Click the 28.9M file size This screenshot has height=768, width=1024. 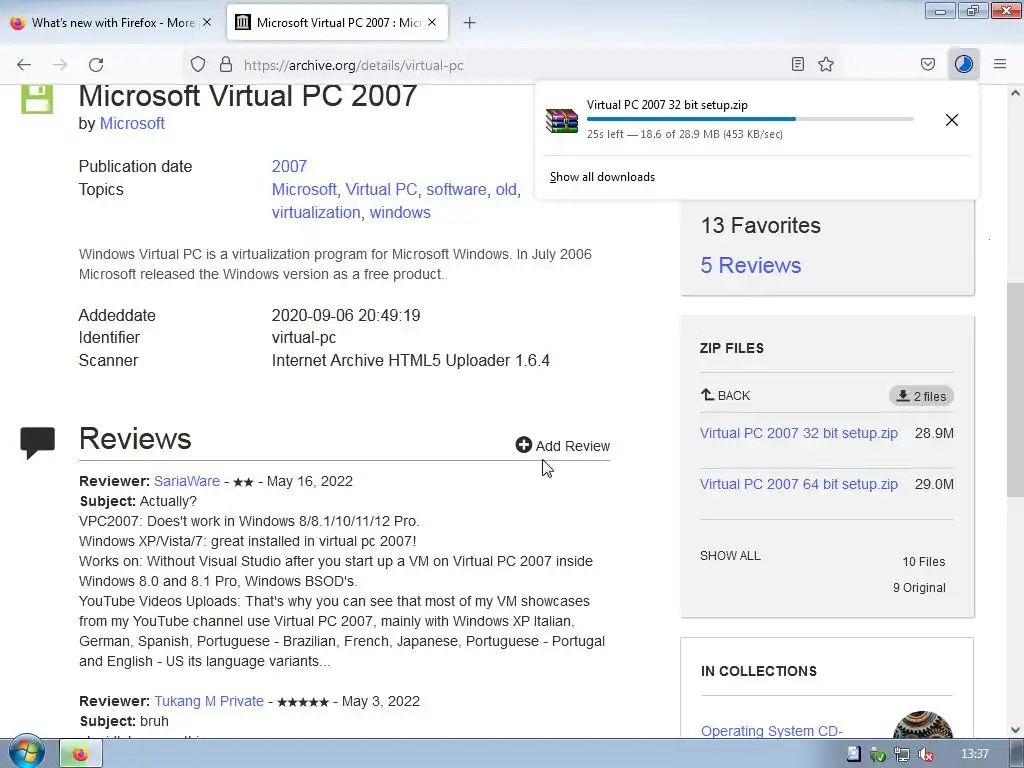pos(934,433)
